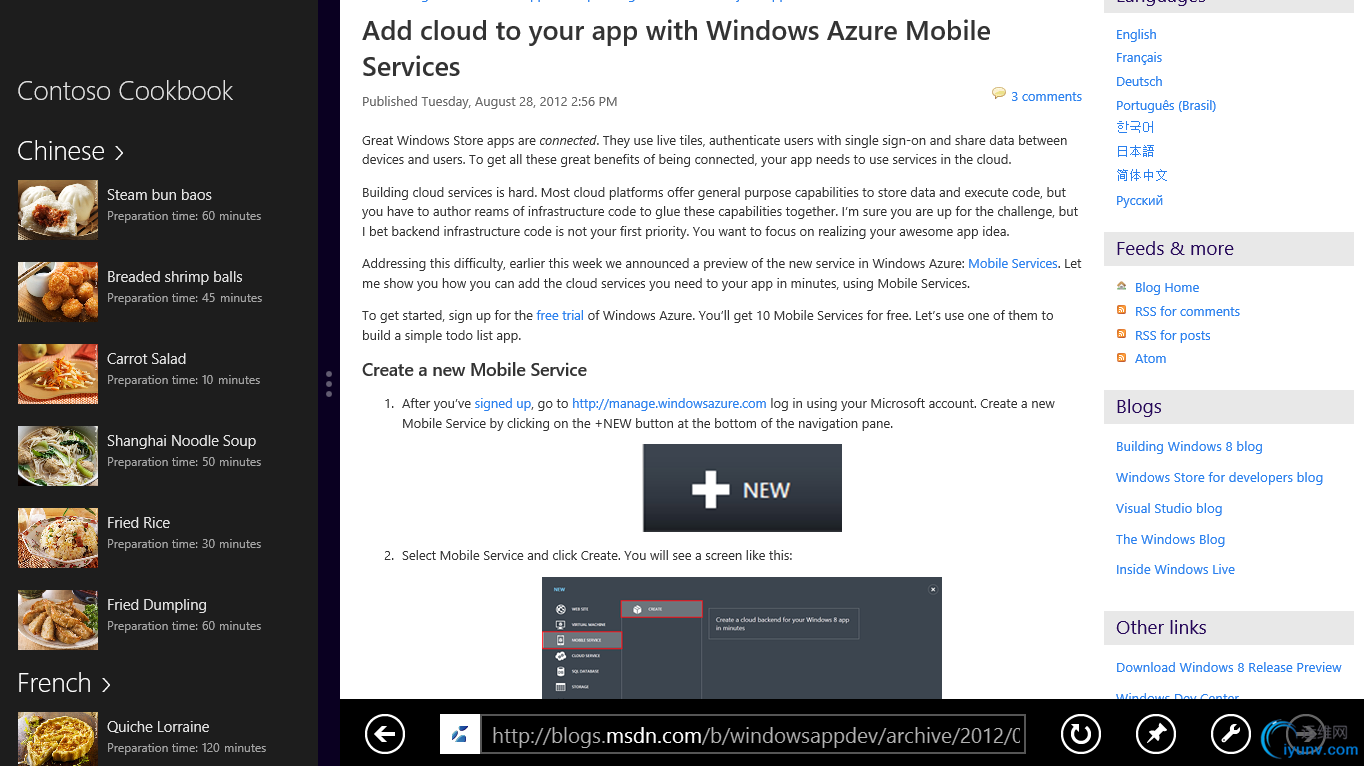
Task: Click the RSS icon next to 'RSS for posts'
Action: point(1122,334)
